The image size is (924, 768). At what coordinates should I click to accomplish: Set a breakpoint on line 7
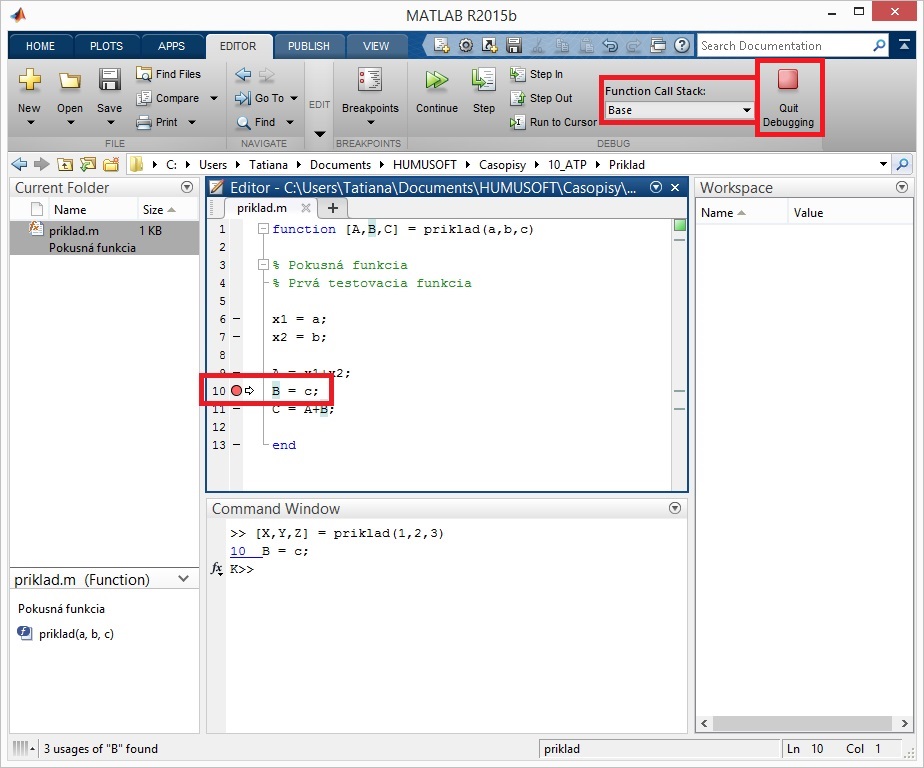click(x=236, y=337)
